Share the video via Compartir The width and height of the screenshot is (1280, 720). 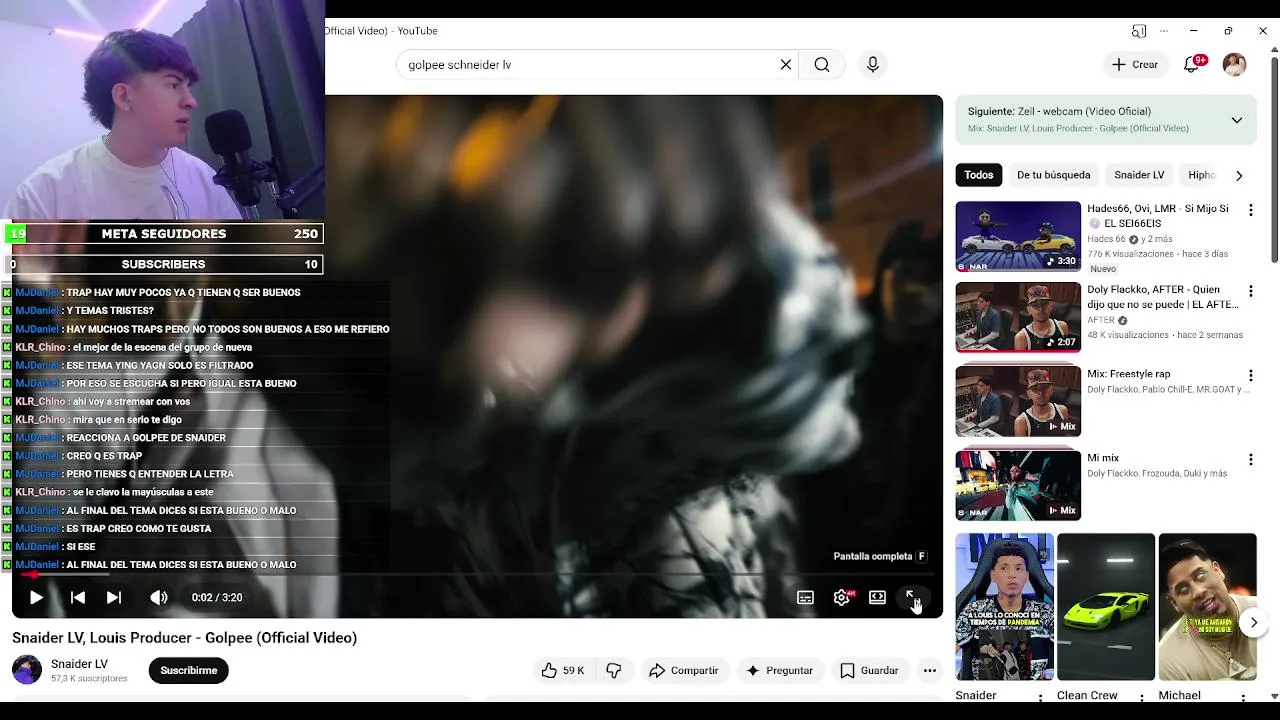pos(684,670)
